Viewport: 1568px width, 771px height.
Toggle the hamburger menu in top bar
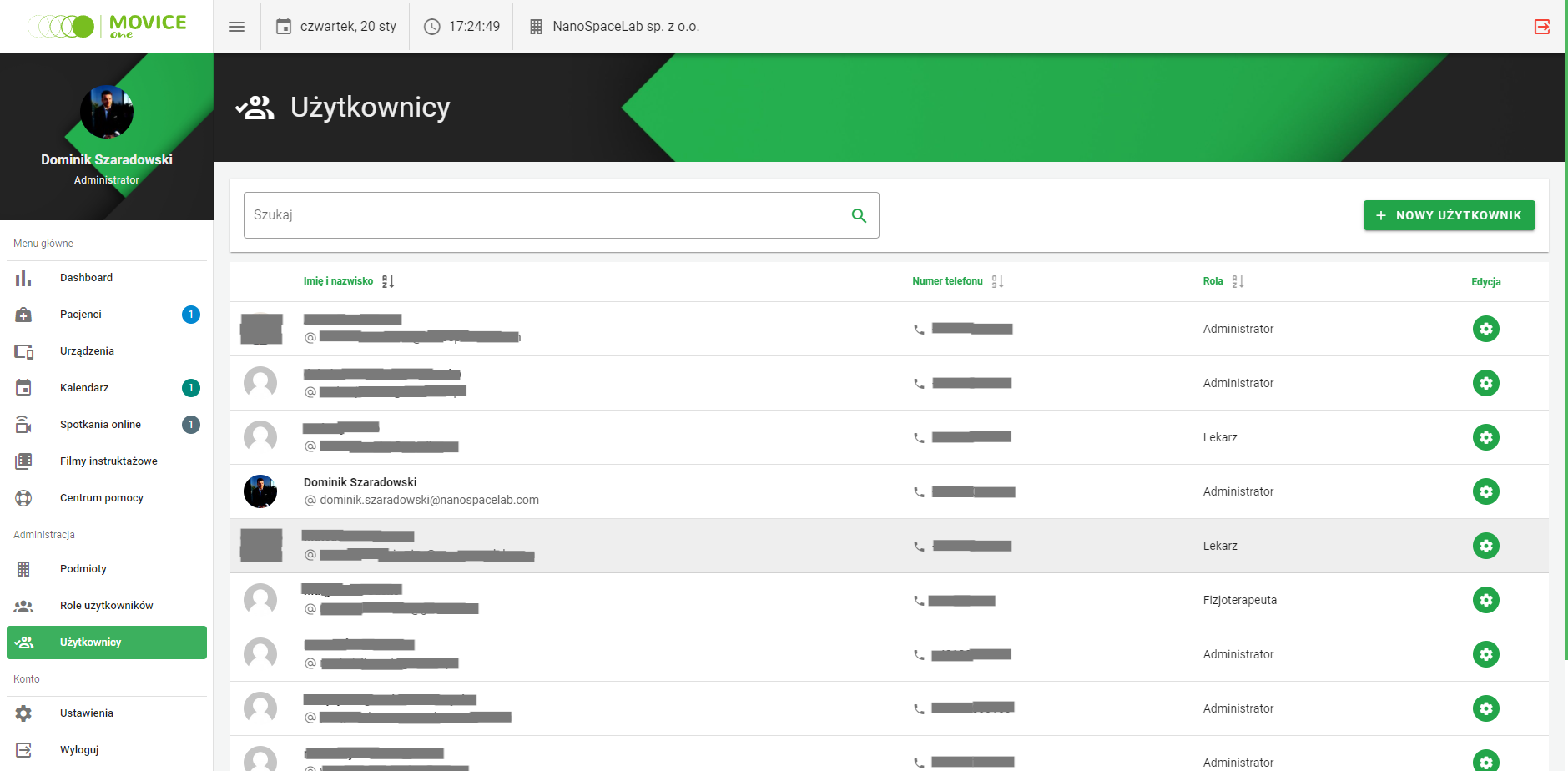pyautogui.click(x=237, y=27)
